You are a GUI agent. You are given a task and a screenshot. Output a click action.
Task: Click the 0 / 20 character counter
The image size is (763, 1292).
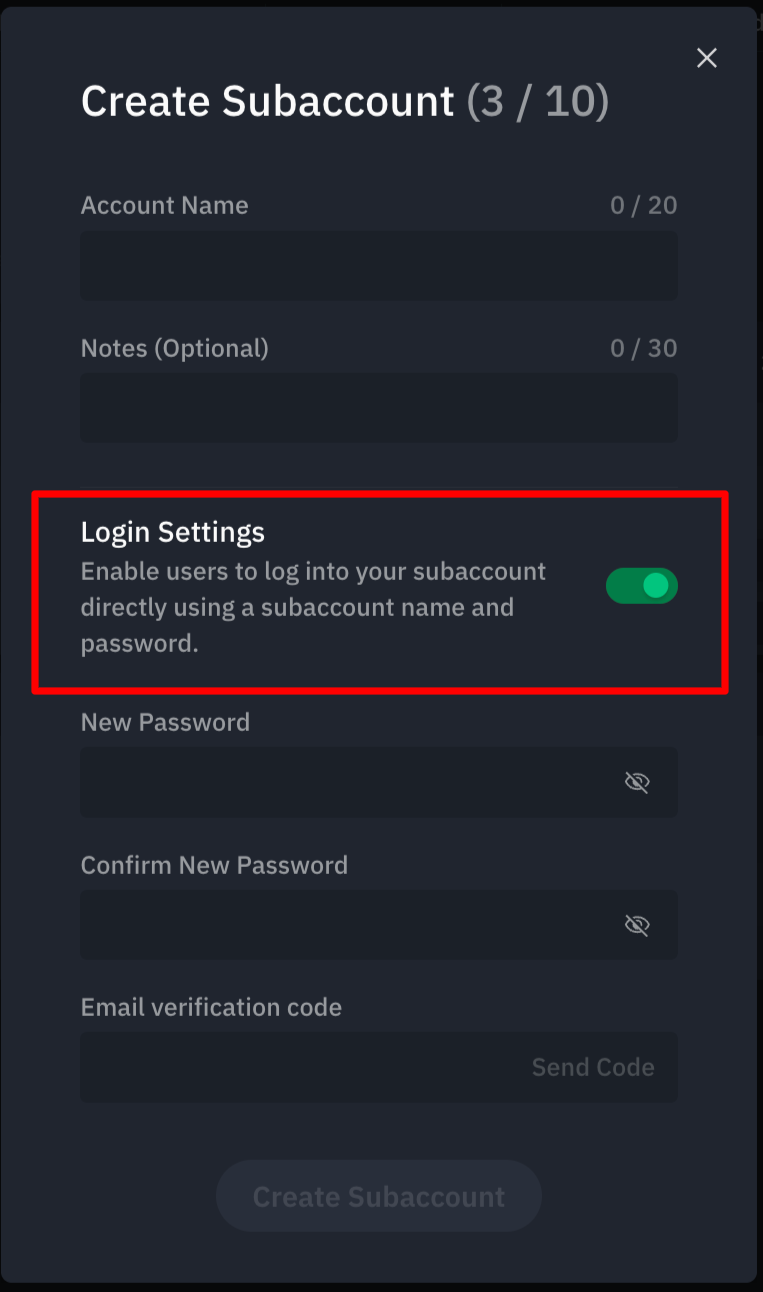coord(644,205)
